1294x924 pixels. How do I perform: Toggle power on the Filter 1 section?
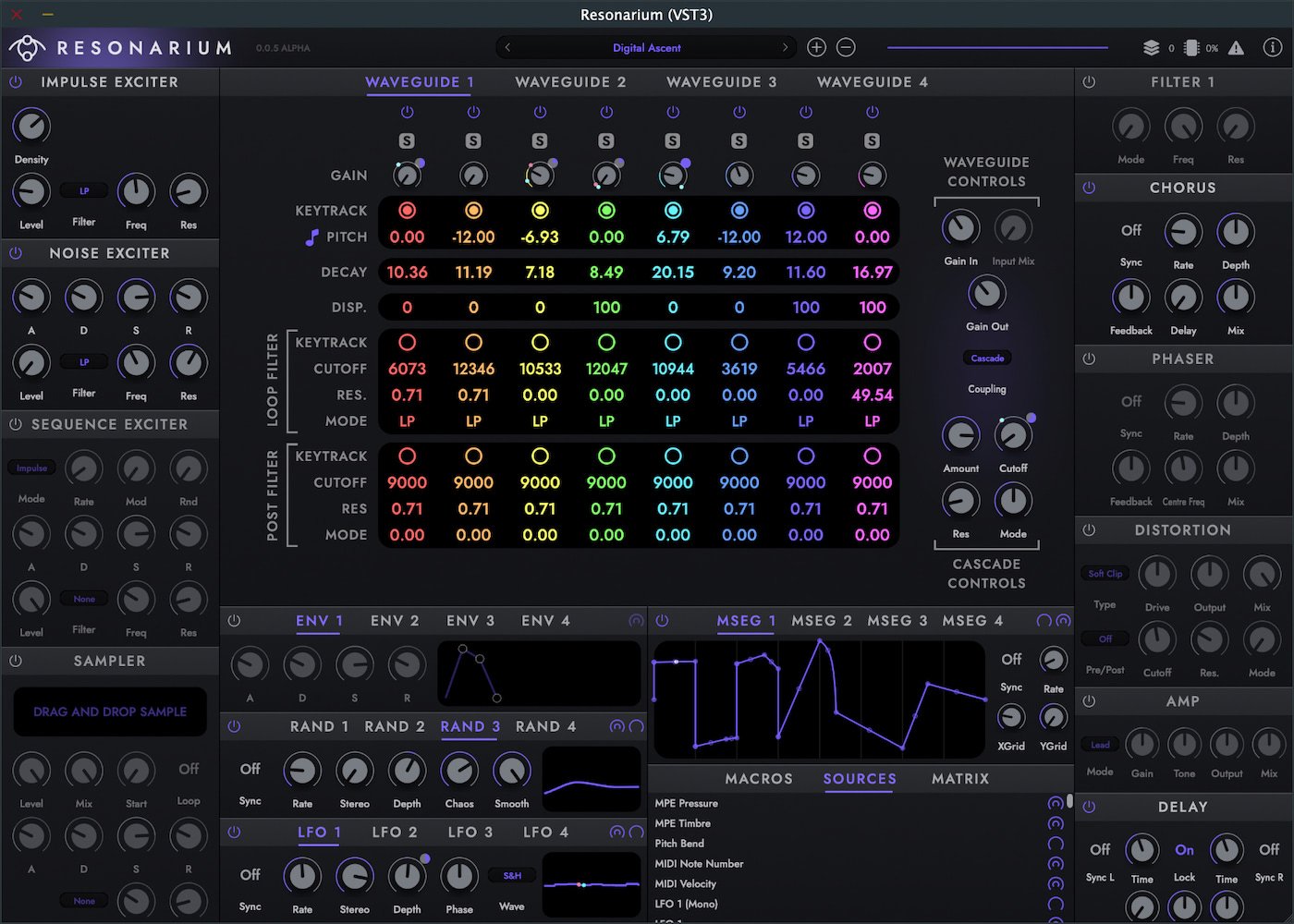(x=1089, y=82)
